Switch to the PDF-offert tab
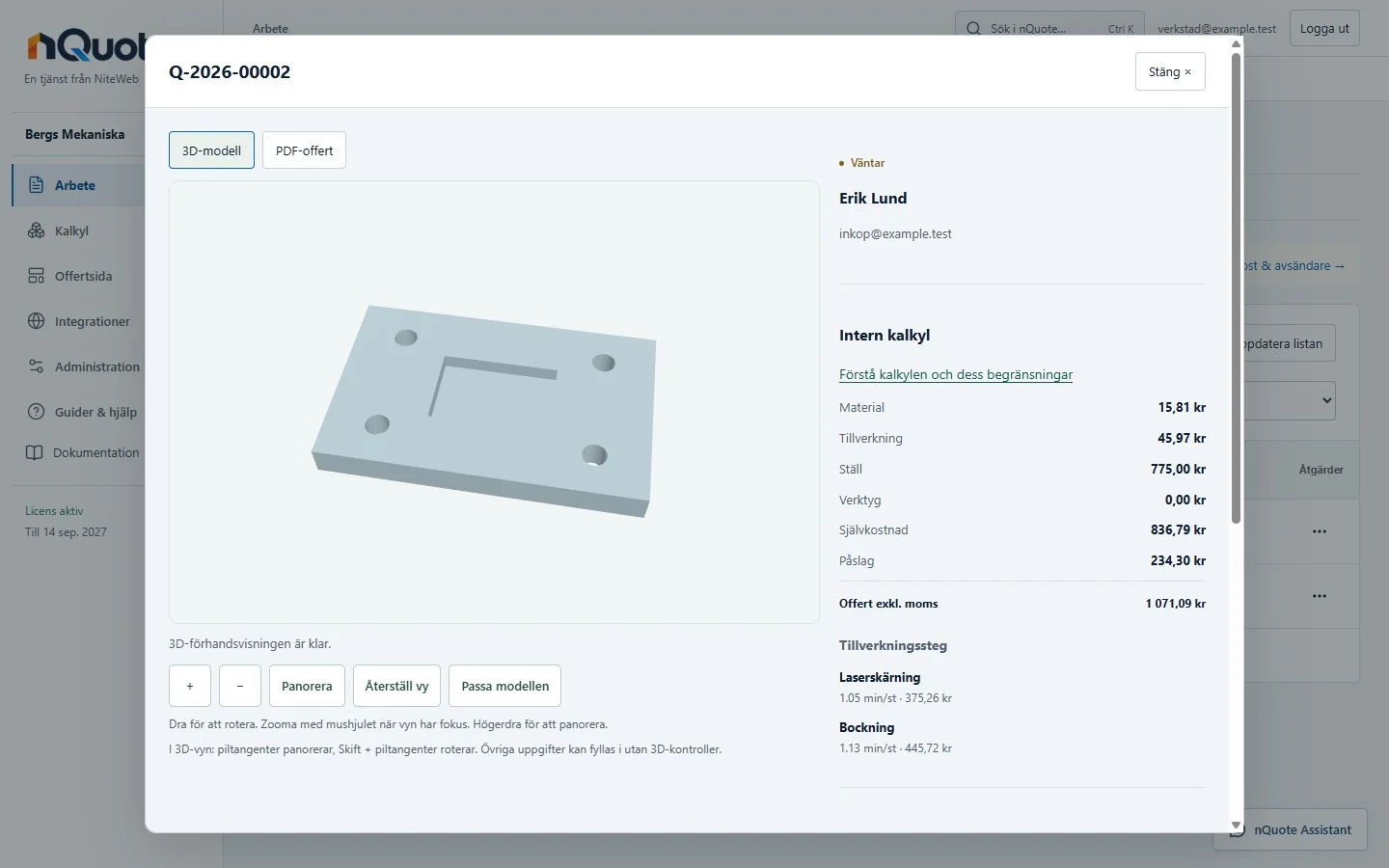The height and width of the screenshot is (868, 1389). point(304,150)
